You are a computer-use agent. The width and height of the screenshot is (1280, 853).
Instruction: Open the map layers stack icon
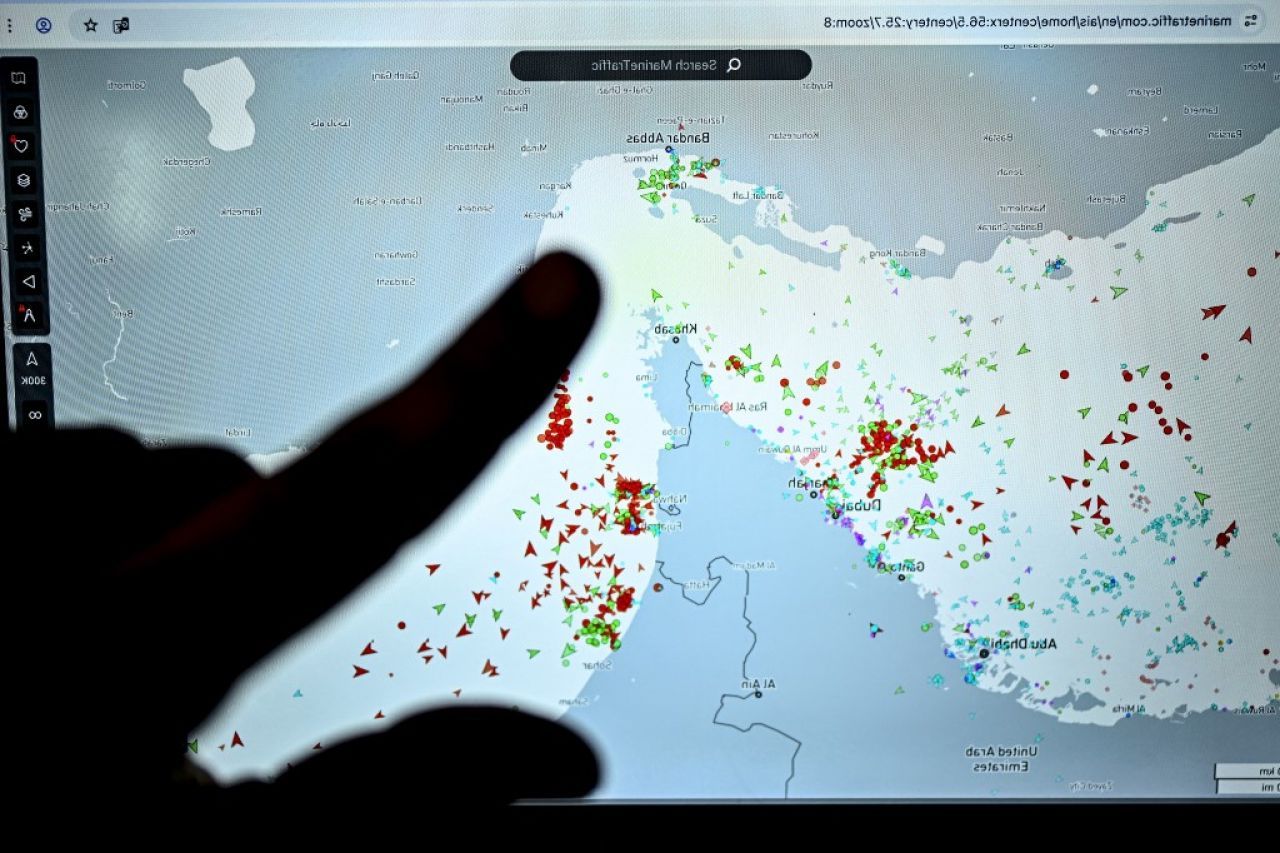23,180
